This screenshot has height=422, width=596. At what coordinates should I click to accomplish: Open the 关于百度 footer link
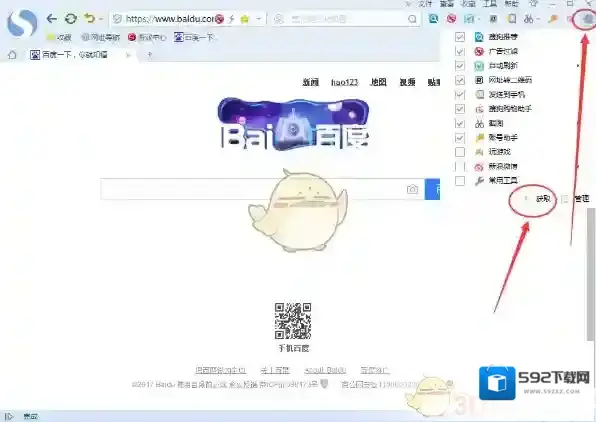click(275, 370)
